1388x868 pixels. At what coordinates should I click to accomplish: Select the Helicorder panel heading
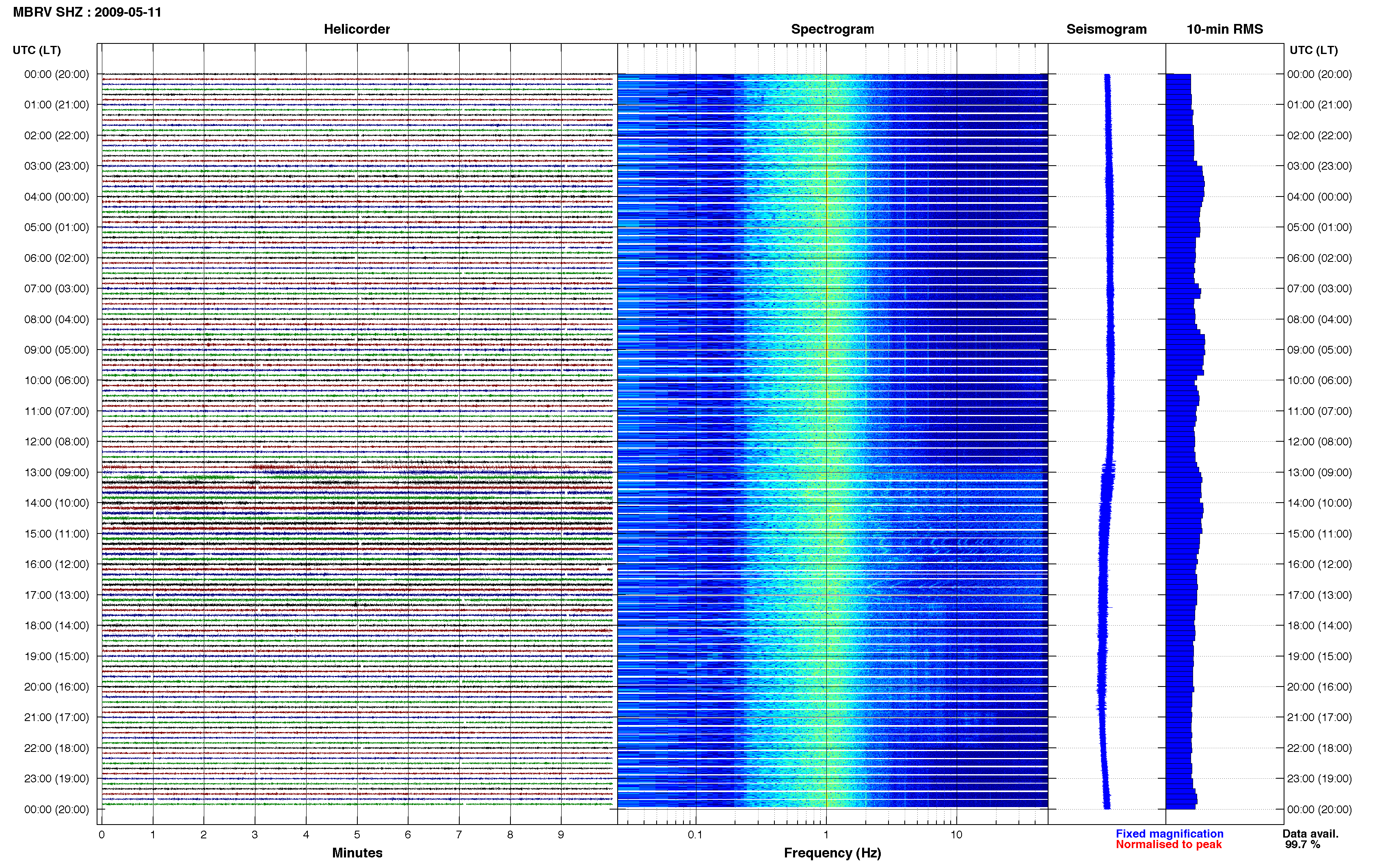357,29
